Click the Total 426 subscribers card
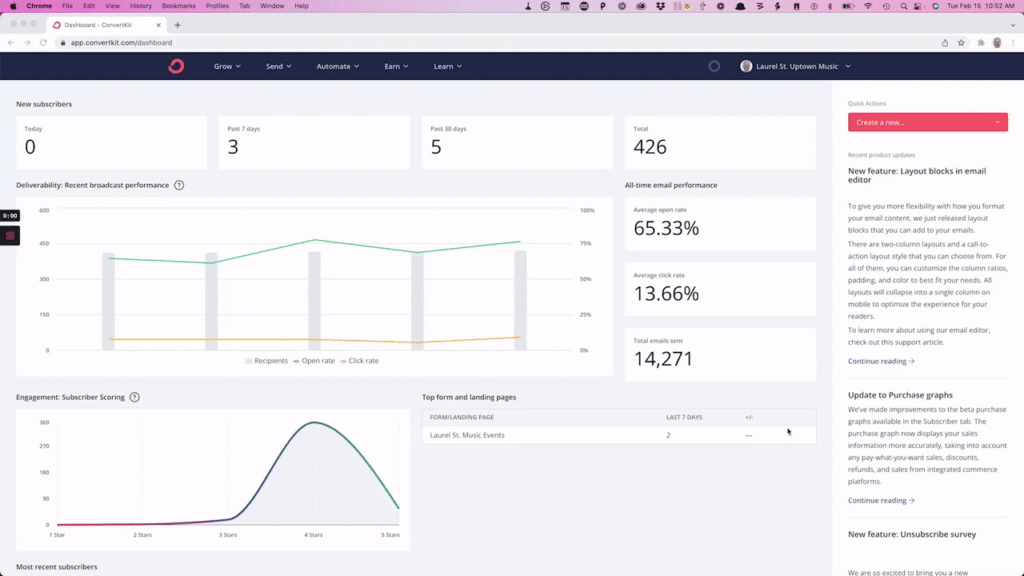 coord(720,142)
